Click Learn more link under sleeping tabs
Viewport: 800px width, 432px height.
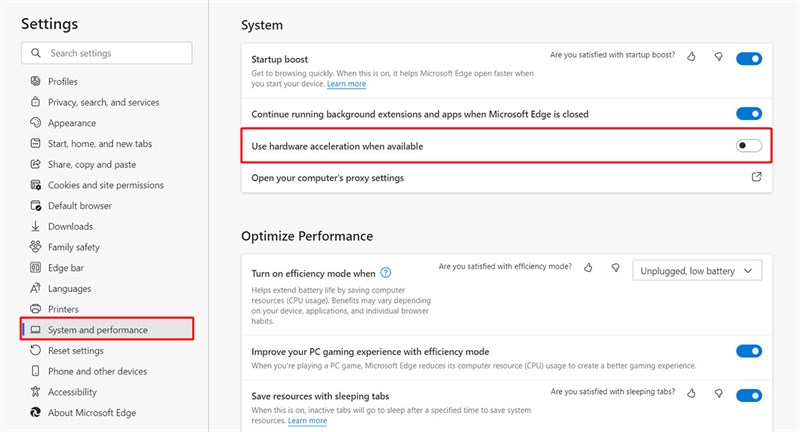click(307, 421)
